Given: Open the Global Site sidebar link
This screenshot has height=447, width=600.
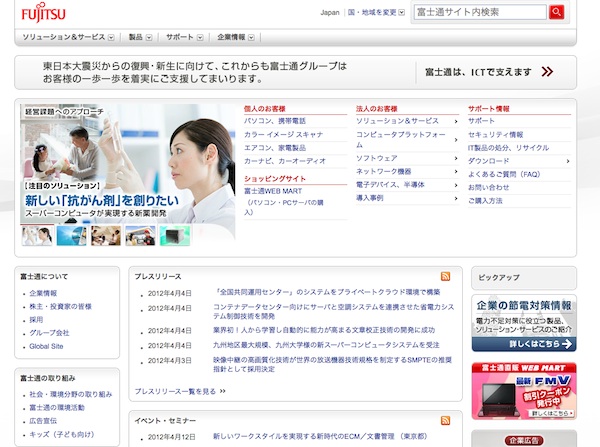Looking at the screenshot, I should 47,346.
